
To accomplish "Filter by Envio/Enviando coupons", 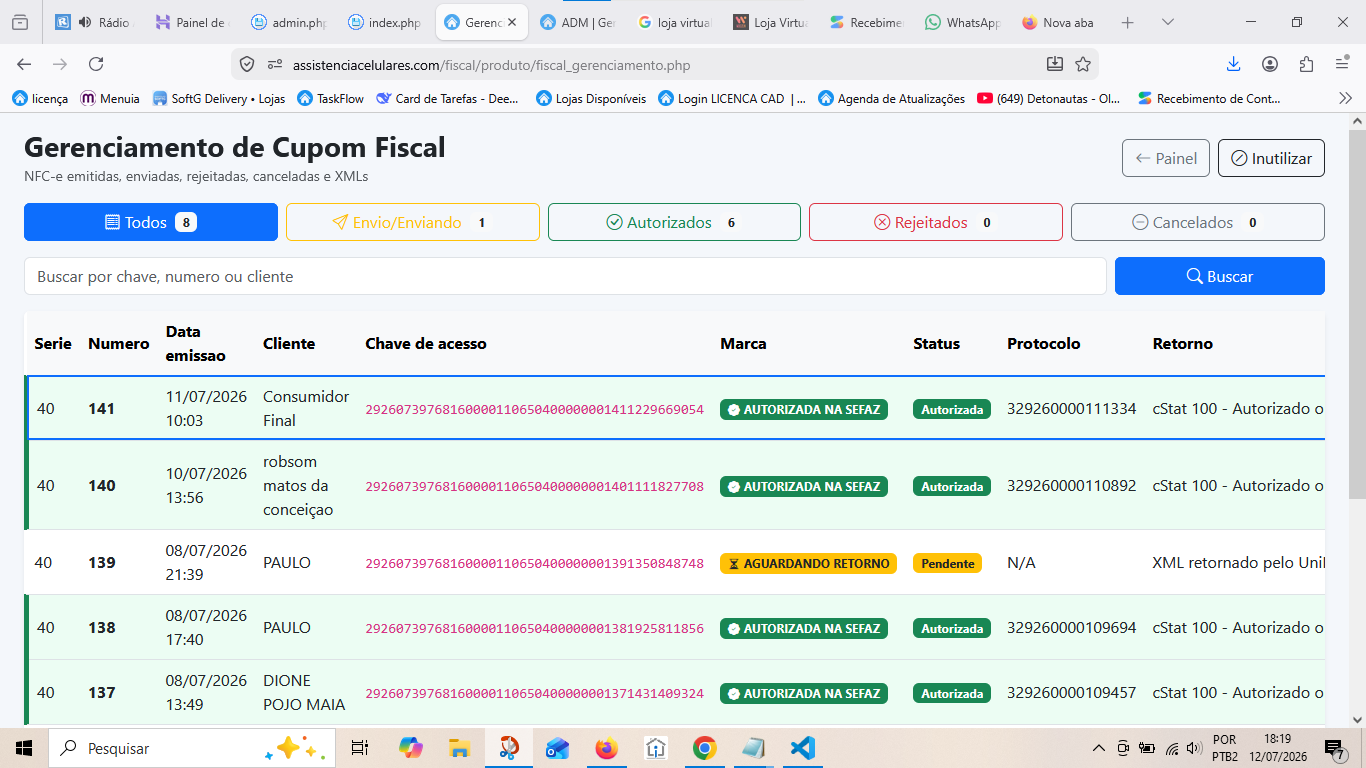I will tap(413, 222).
